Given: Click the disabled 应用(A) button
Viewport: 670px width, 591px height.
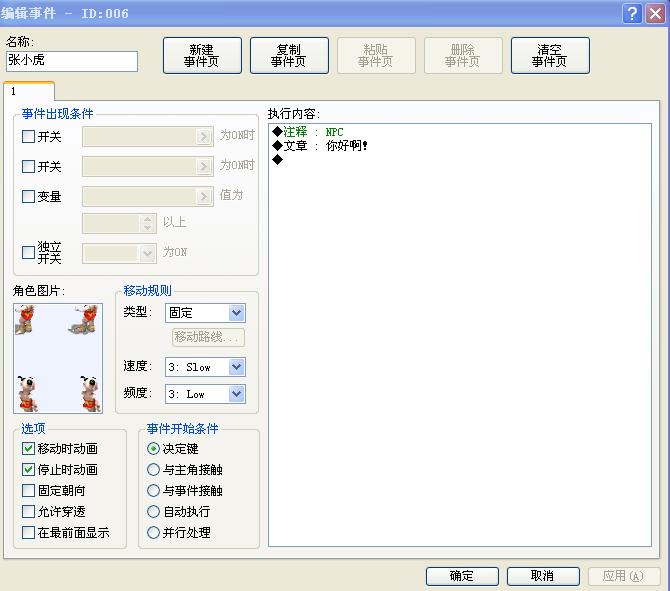Looking at the screenshot, I should [x=624, y=576].
